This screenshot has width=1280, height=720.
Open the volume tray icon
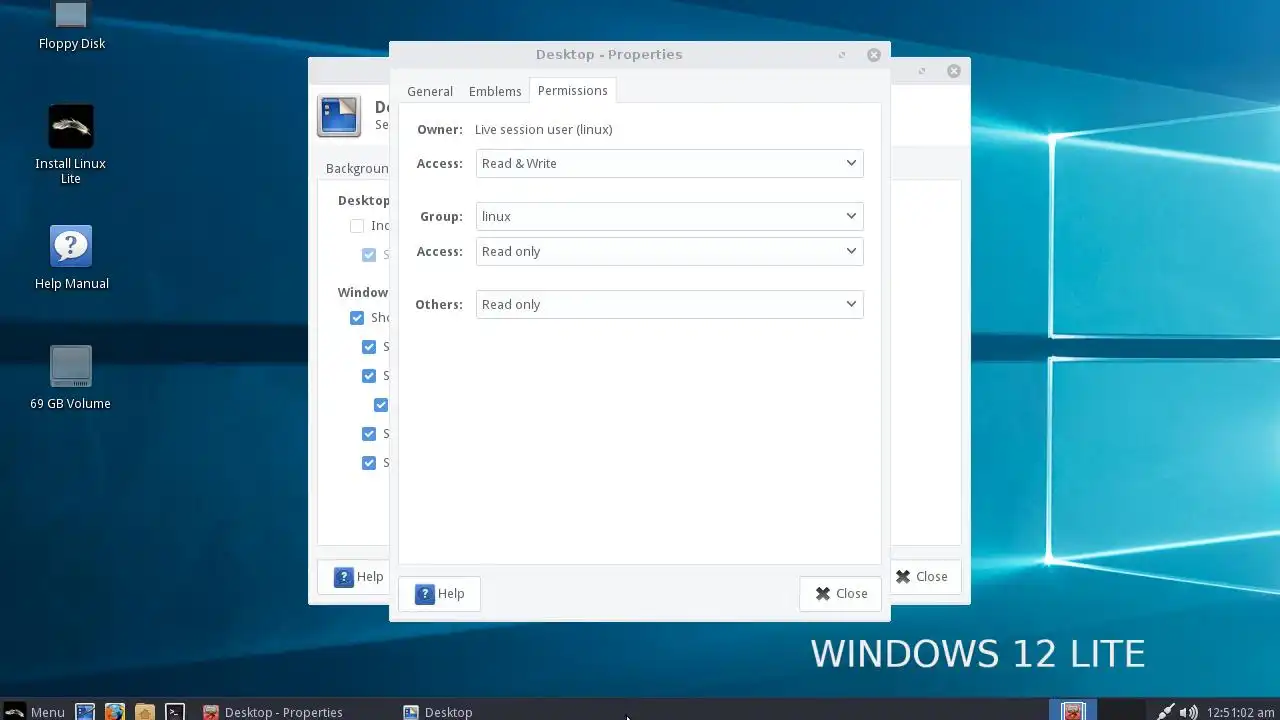(x=1189, y=712)
